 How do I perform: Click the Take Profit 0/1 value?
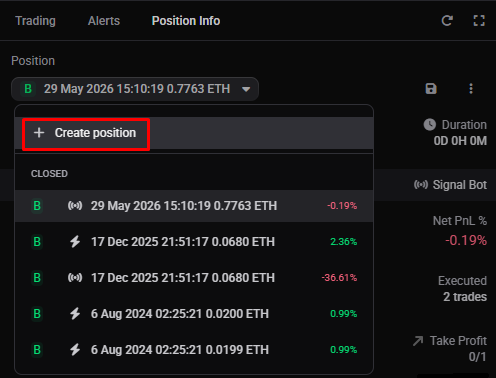point(477,357)
